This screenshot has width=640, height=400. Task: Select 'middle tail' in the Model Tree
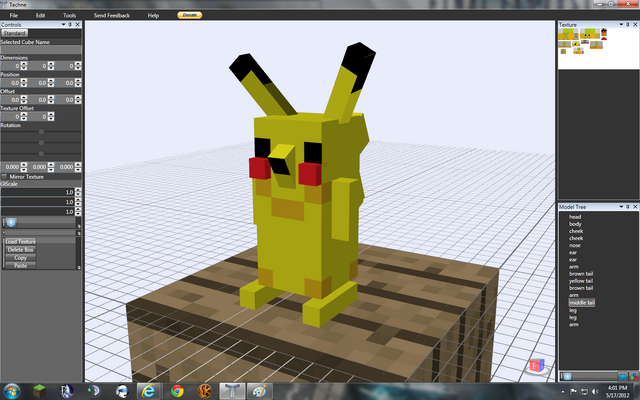point(582,302)
